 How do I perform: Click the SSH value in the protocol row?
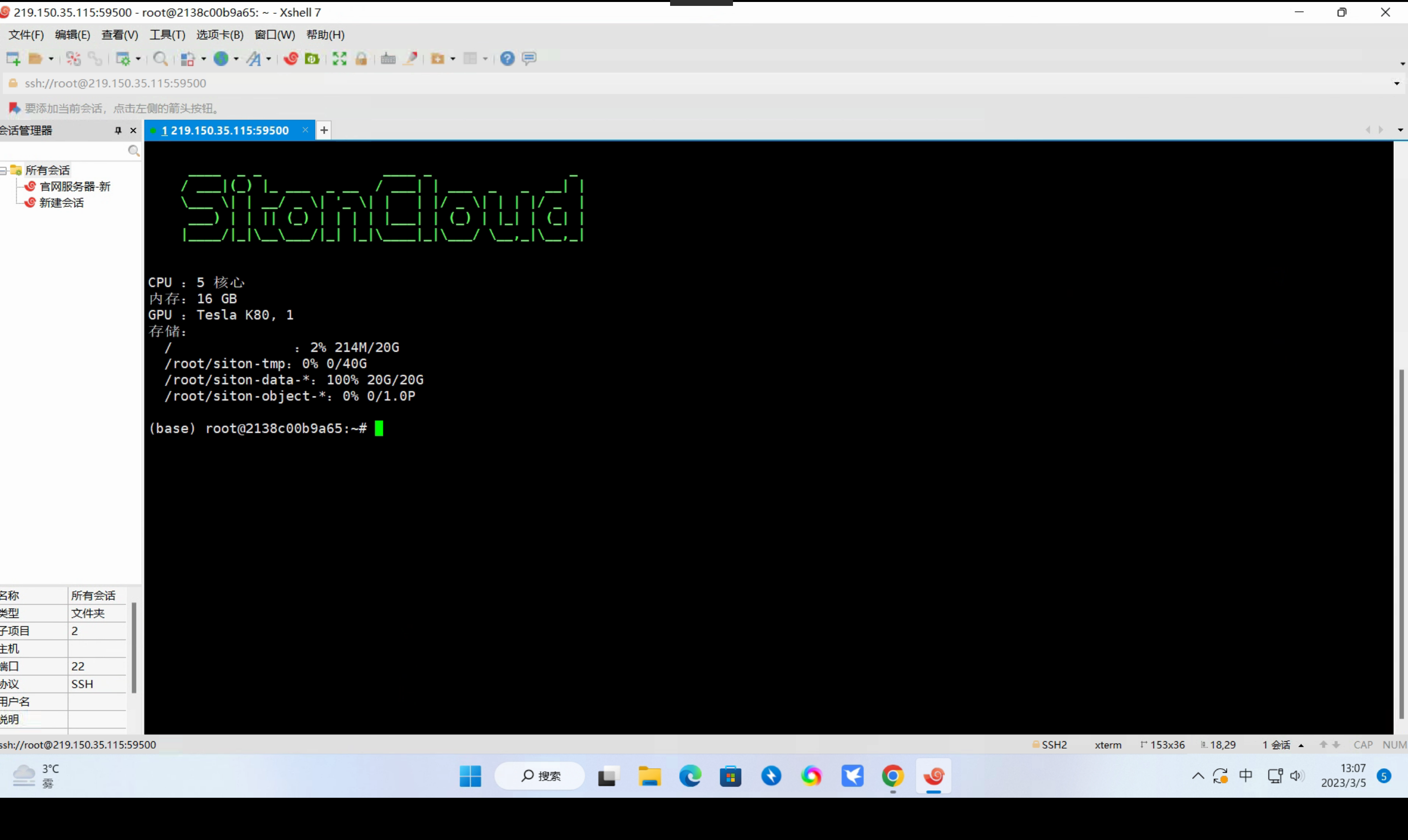click(x=82, y=684)
